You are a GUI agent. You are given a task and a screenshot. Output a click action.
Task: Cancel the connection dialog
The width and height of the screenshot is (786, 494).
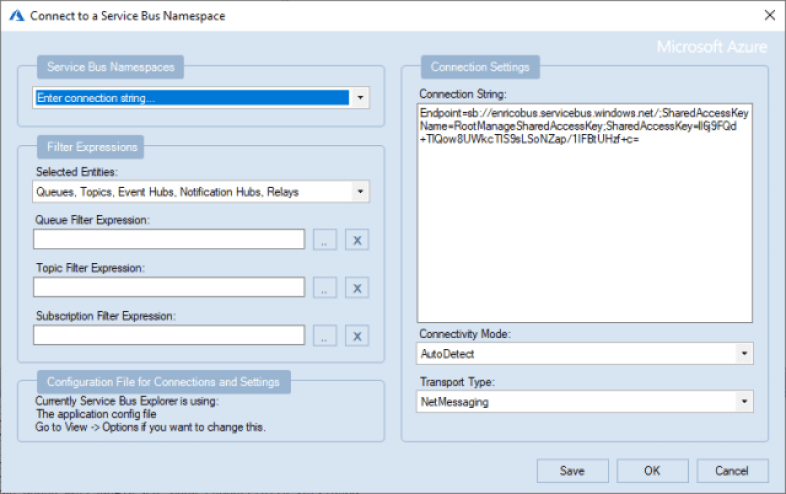[732, 471]
